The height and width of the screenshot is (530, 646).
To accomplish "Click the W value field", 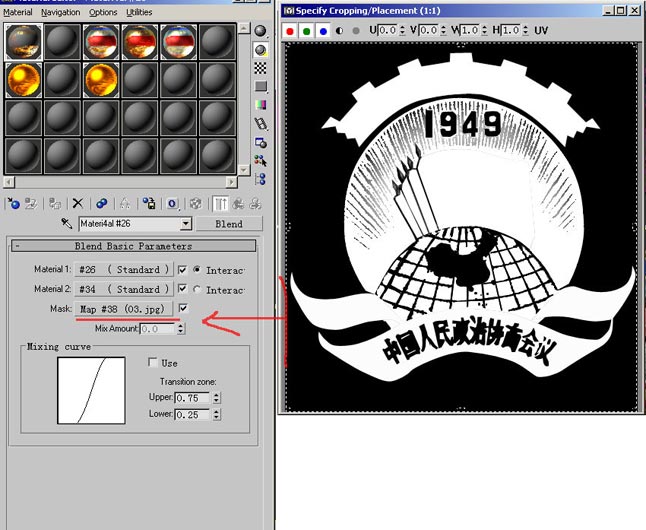I will coord(470,30).
